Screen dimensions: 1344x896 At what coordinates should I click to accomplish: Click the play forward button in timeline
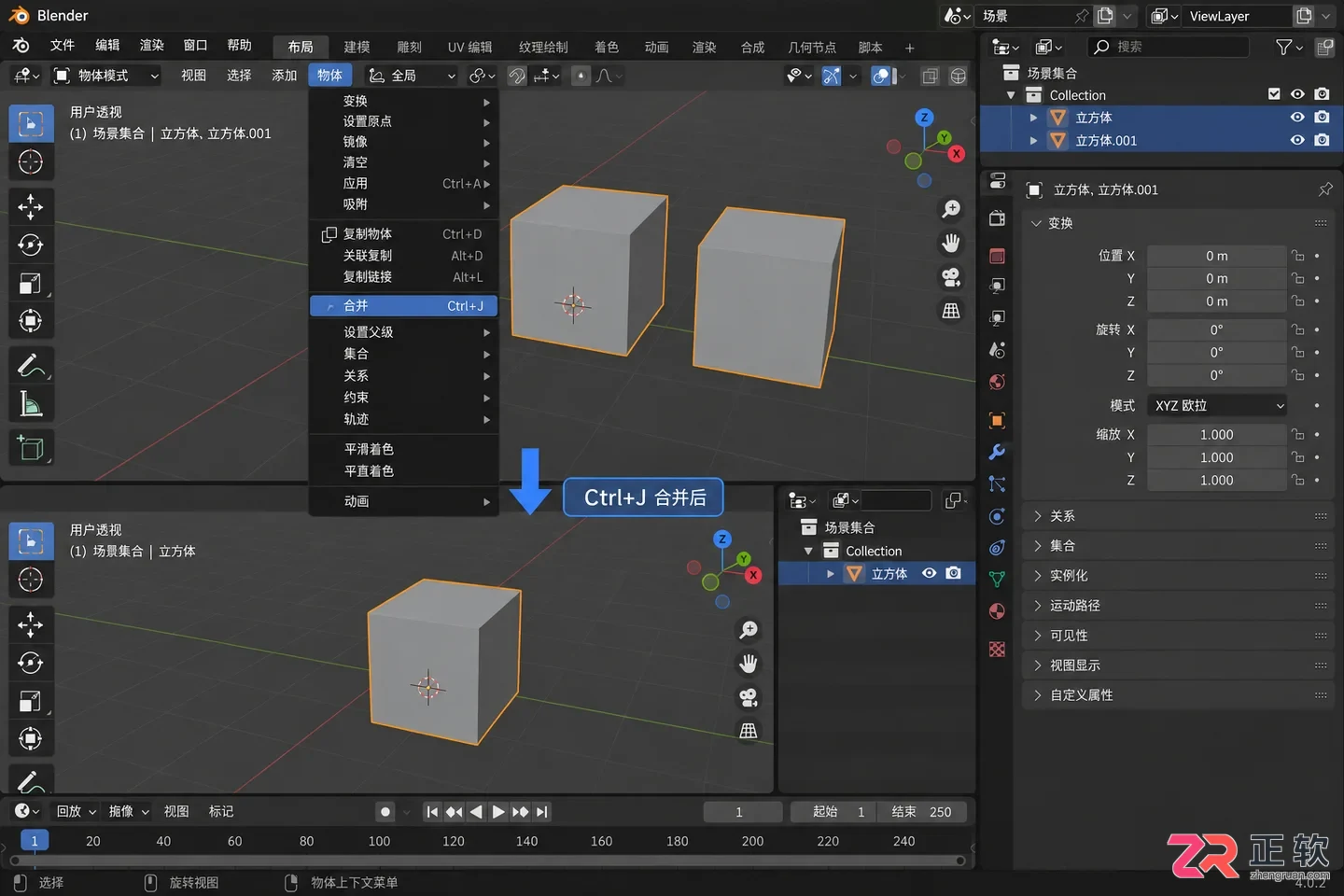pos(498,812)
